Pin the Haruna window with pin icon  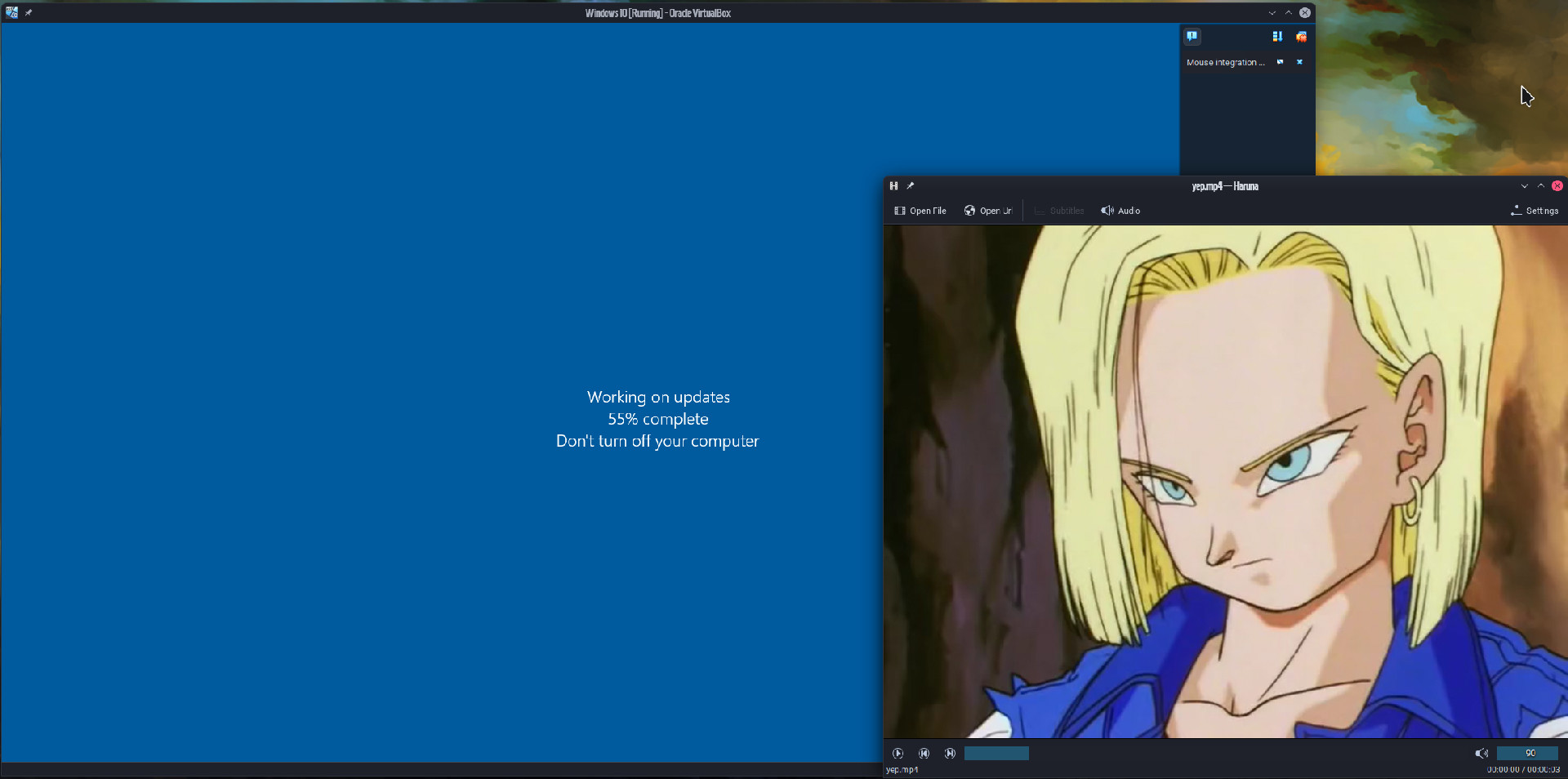click(910, 186)
